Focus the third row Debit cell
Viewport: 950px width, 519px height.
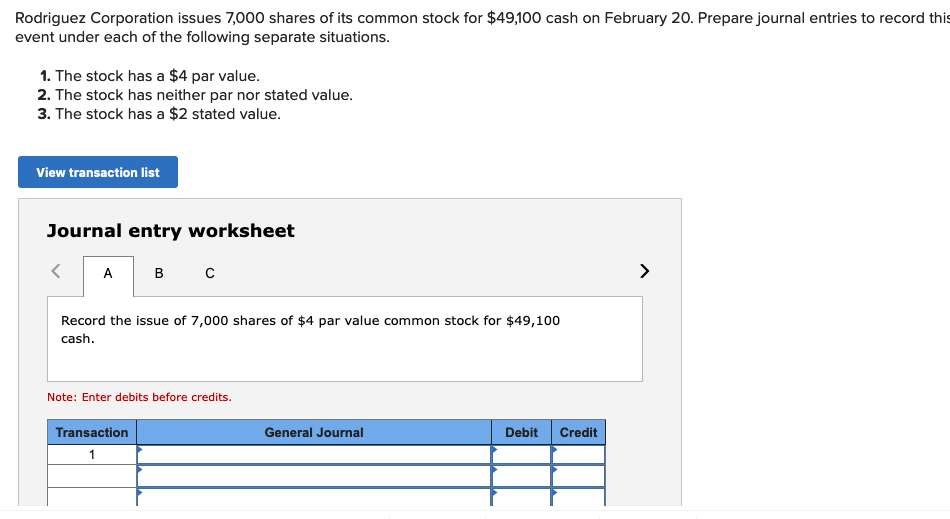click(521, 497)
